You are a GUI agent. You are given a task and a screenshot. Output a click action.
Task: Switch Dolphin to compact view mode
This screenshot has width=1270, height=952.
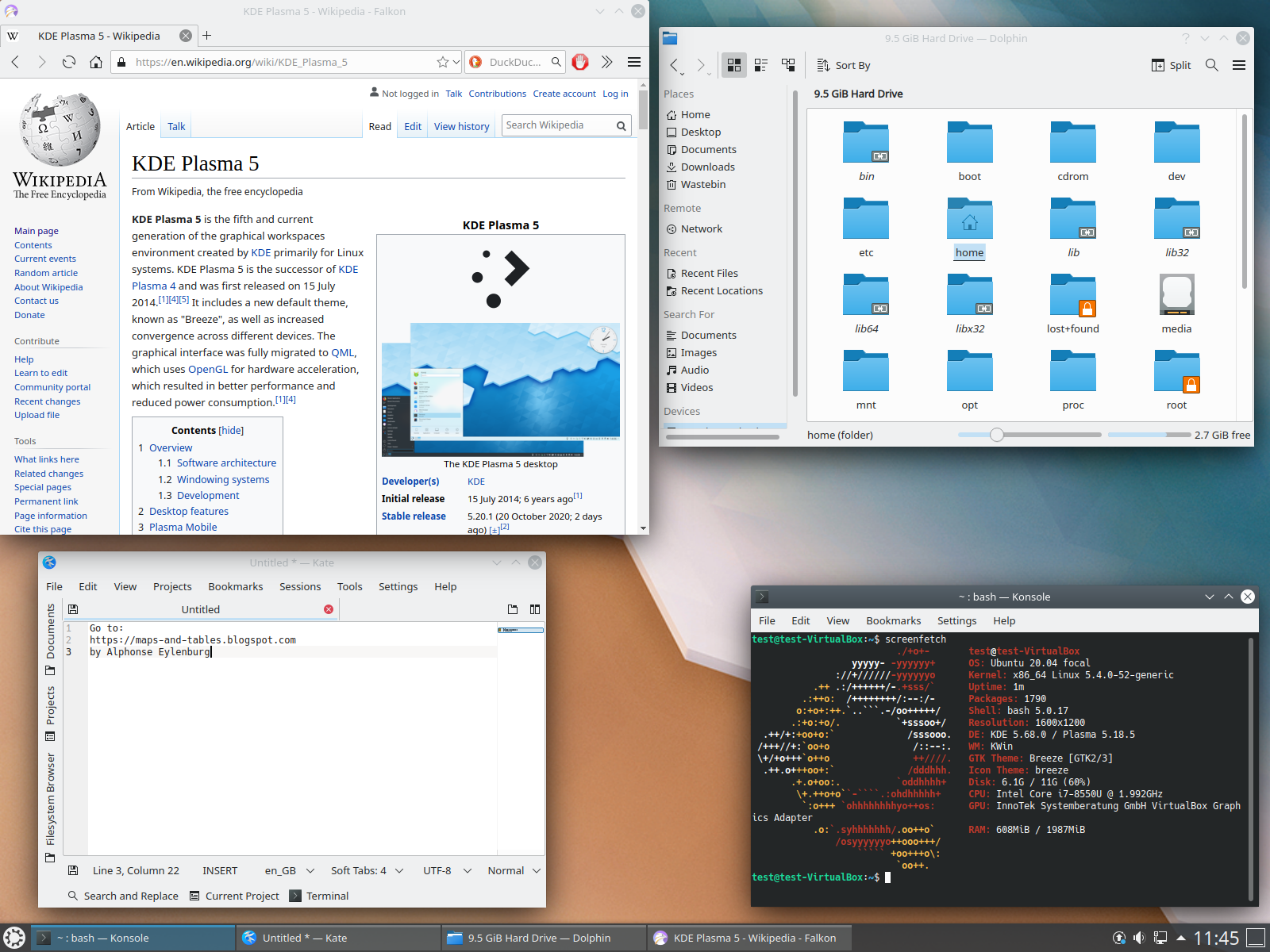coord(760,65)
